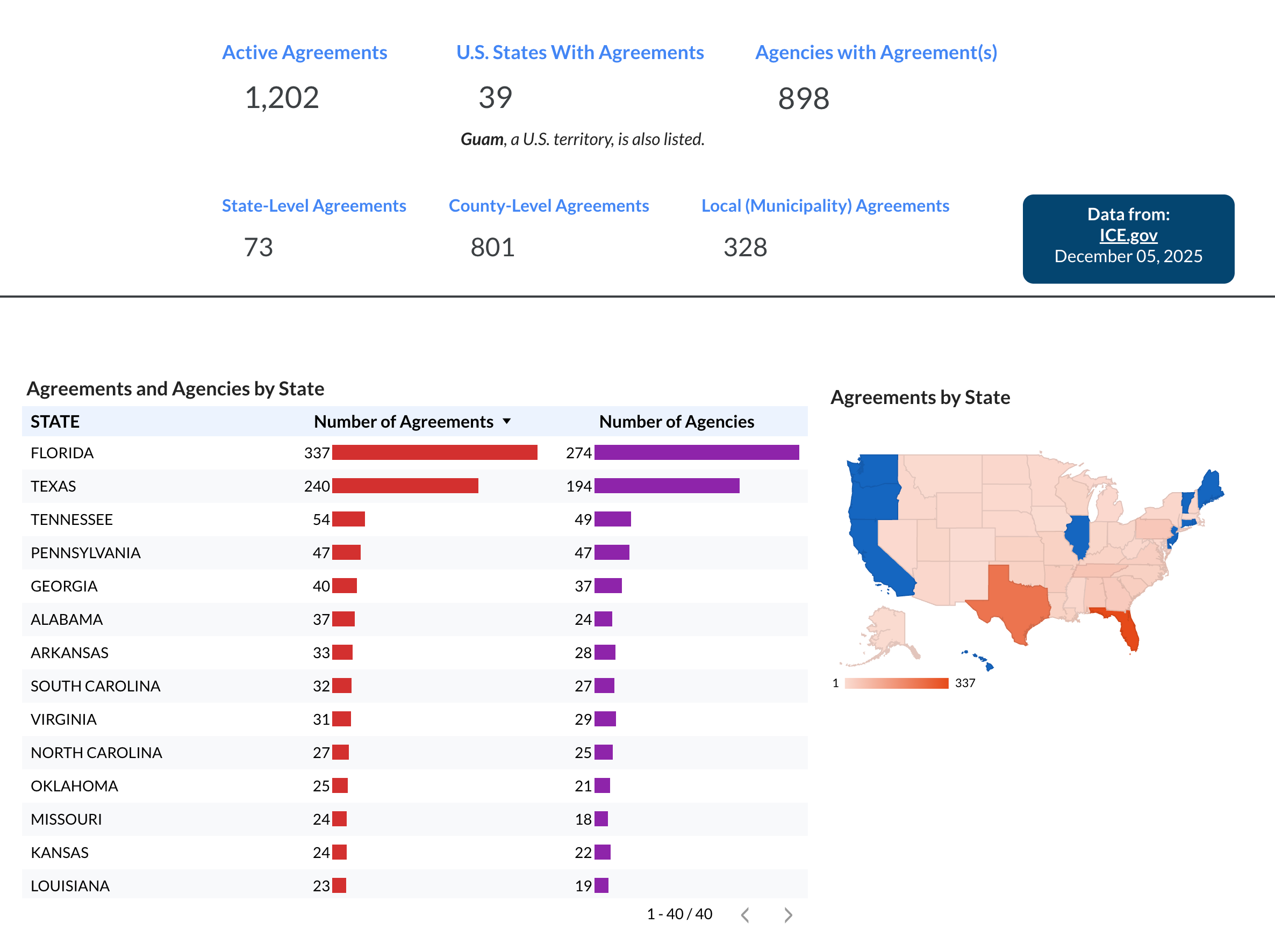The height and width of the screenshot is (952, 1275).
Task: Click Hawaii on the map
Action: coord(989,666)
